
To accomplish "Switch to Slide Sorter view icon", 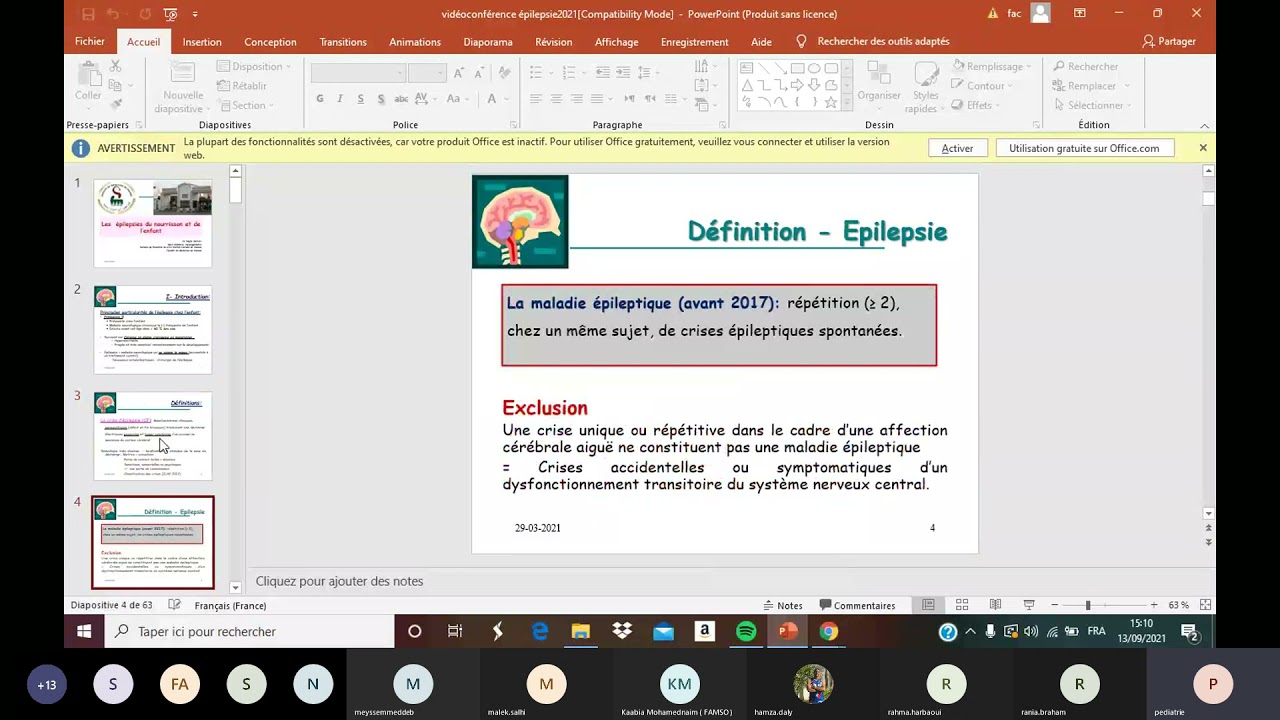I will 962,605.
